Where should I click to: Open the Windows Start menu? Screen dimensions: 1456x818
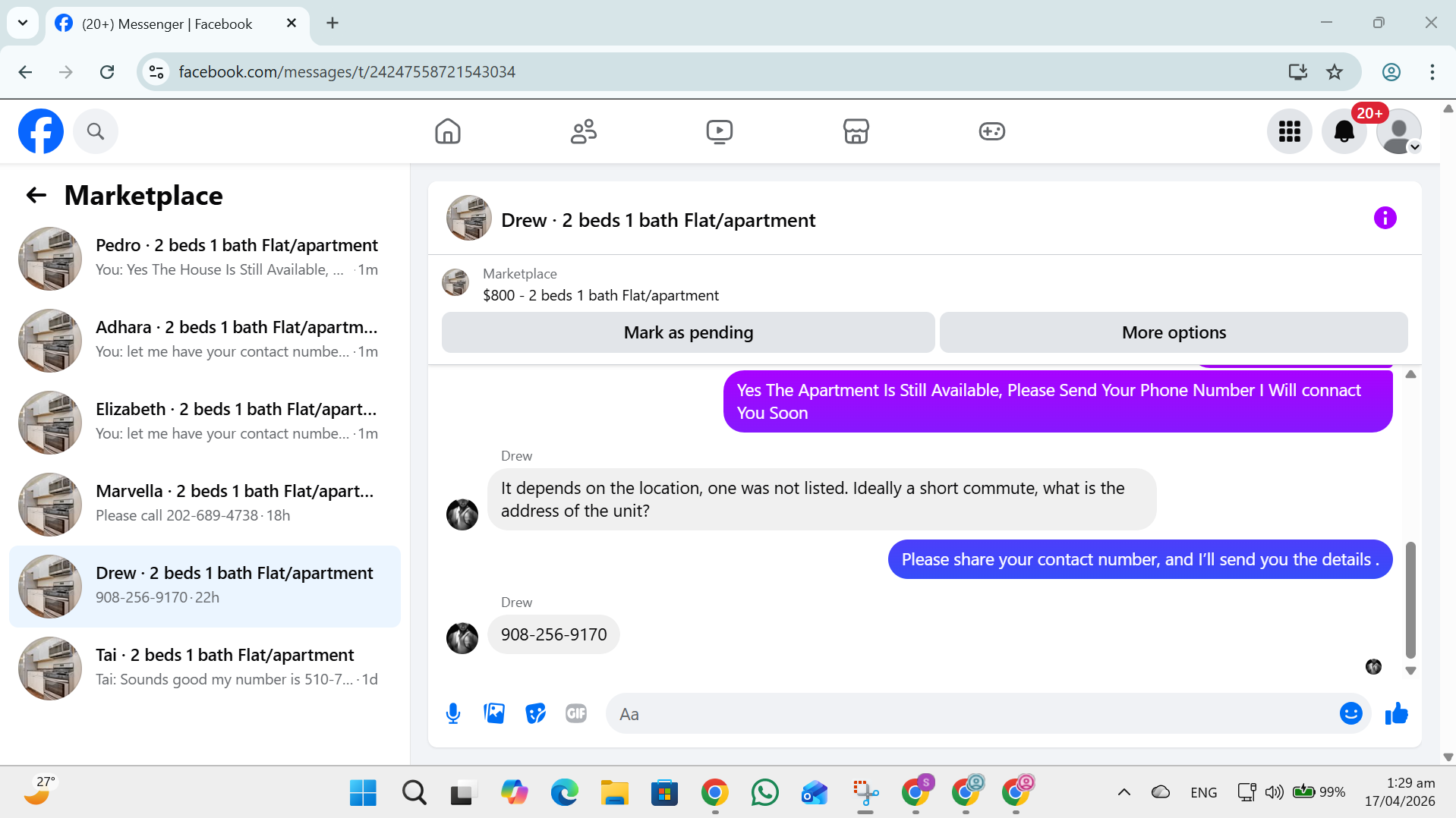[363, 793]
